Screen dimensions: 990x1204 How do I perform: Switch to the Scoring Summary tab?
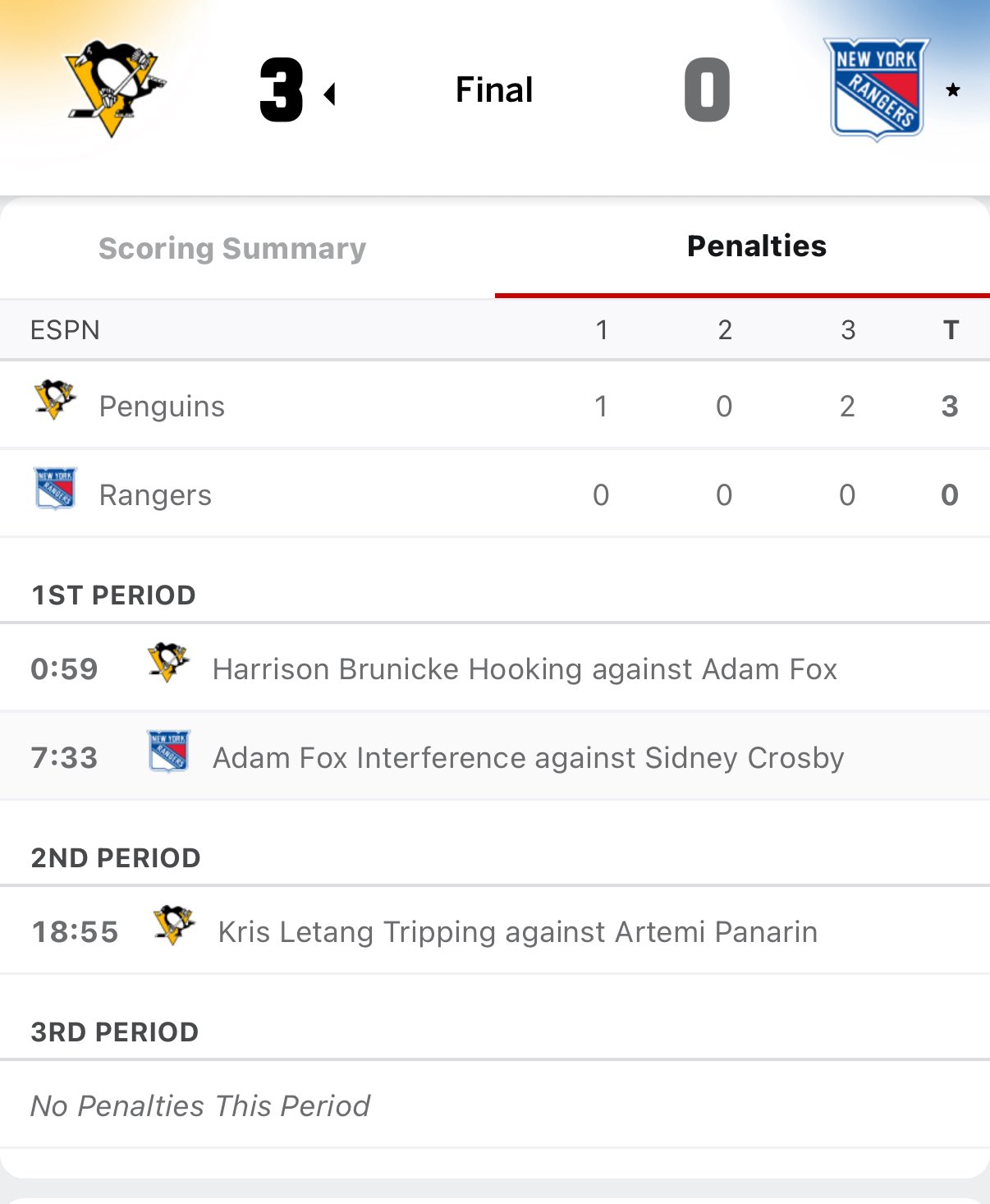tap(232, 248)
